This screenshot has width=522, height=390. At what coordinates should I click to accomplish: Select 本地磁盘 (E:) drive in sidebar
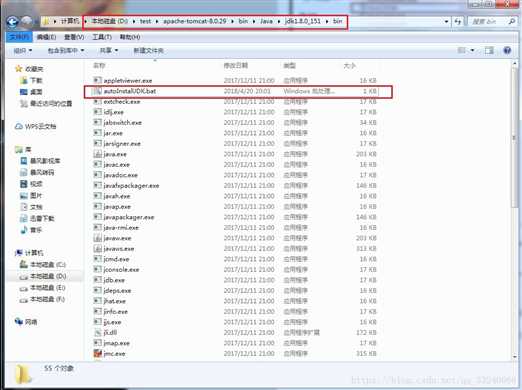coord(47,288)
